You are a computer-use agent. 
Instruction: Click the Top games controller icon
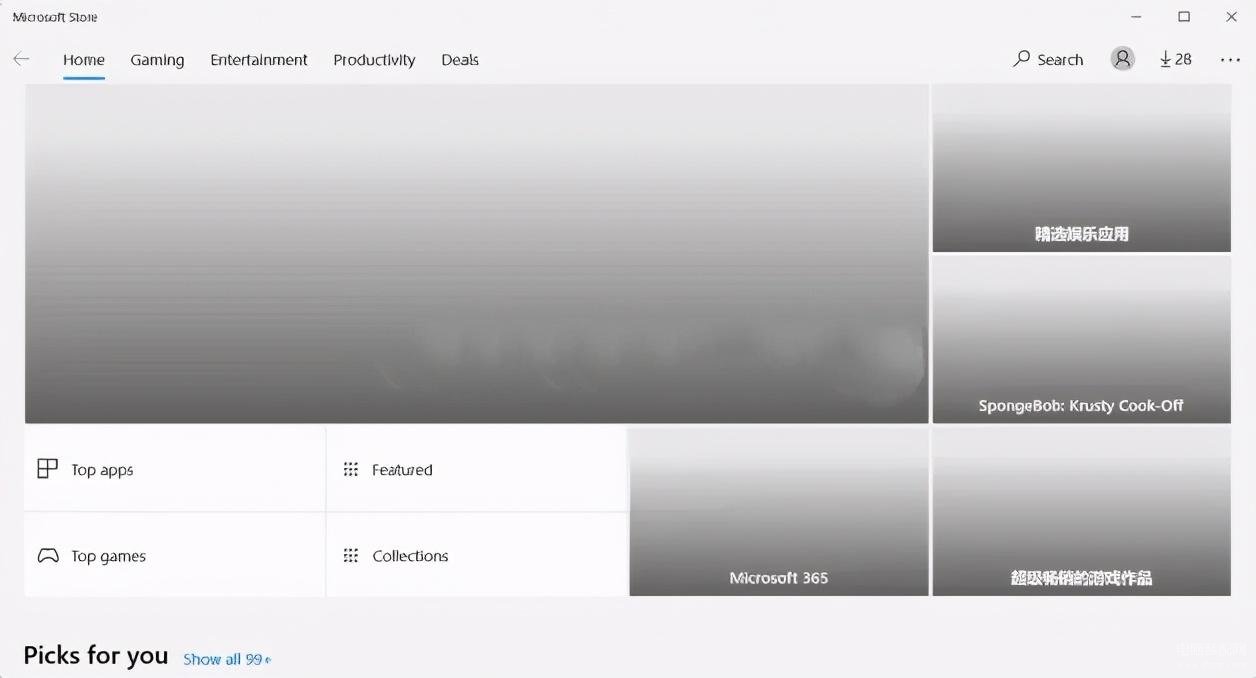pos(48,556)
